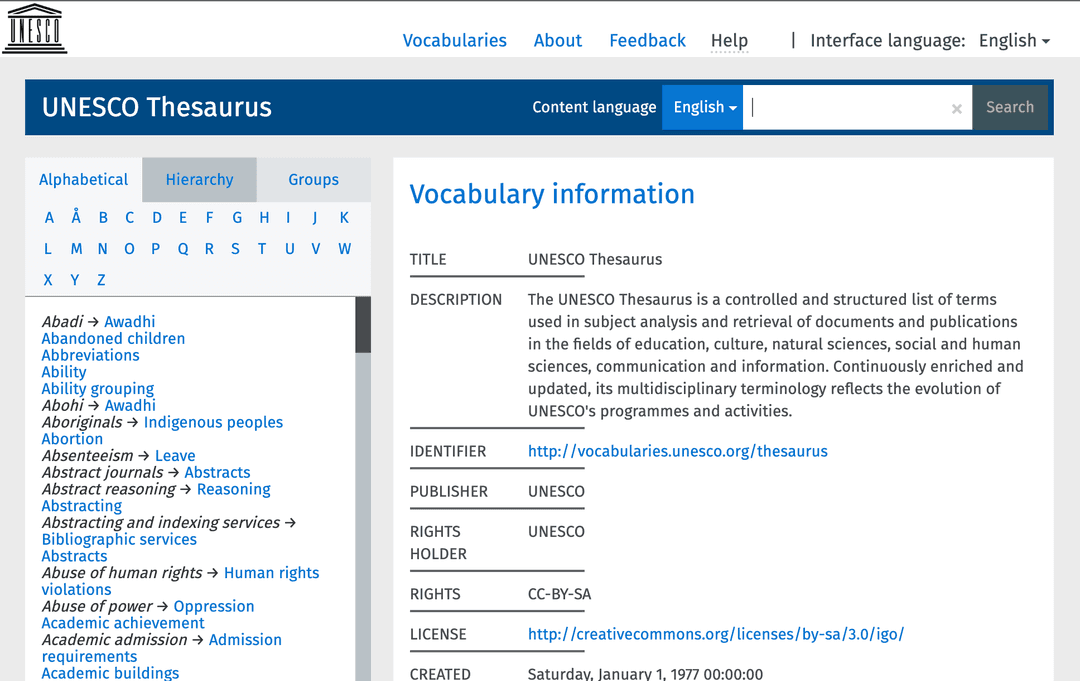Show terms starting with letter Y
The width and height of the screenshot is (1080, 681).
click(74, 280)
